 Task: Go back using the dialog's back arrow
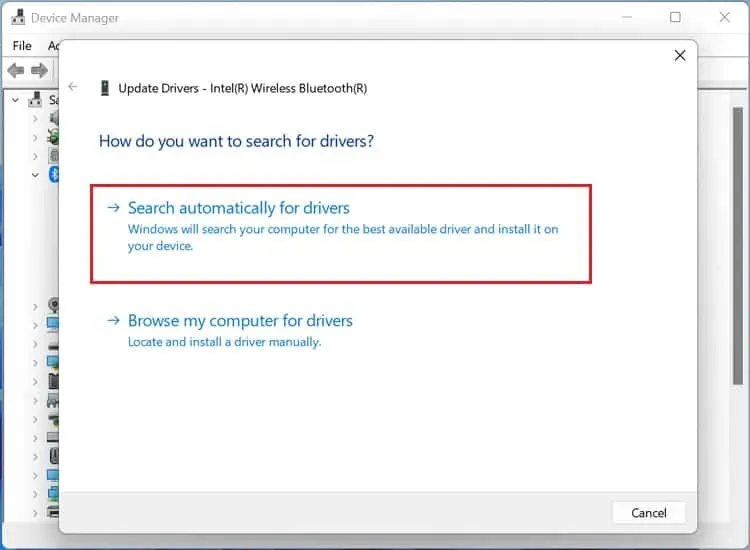[73, 87]
